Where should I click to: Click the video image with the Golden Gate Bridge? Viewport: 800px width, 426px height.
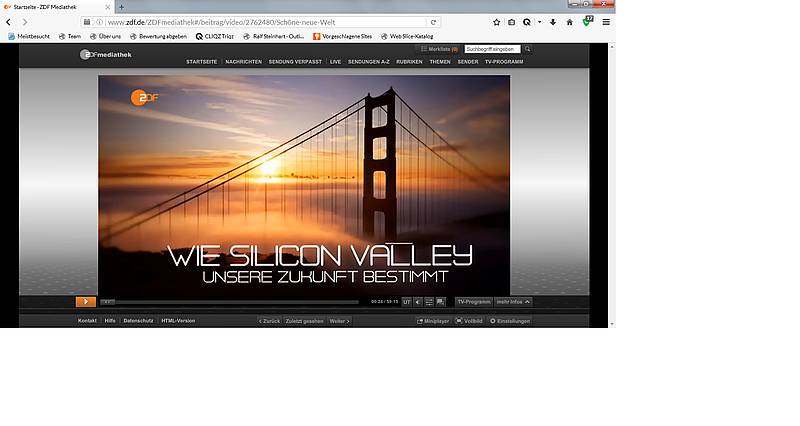click(x=304, y=185)
